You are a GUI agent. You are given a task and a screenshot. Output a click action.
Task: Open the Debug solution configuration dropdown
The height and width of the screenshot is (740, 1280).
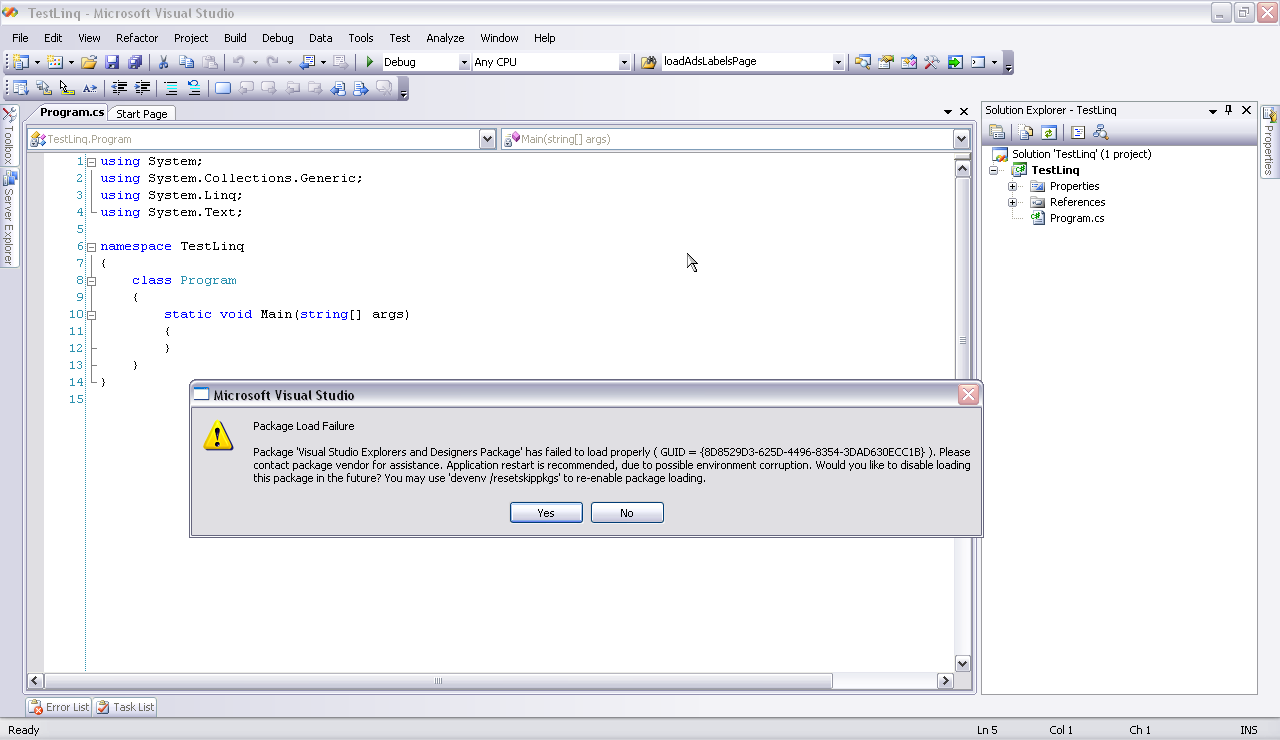(x=464, y=62)
